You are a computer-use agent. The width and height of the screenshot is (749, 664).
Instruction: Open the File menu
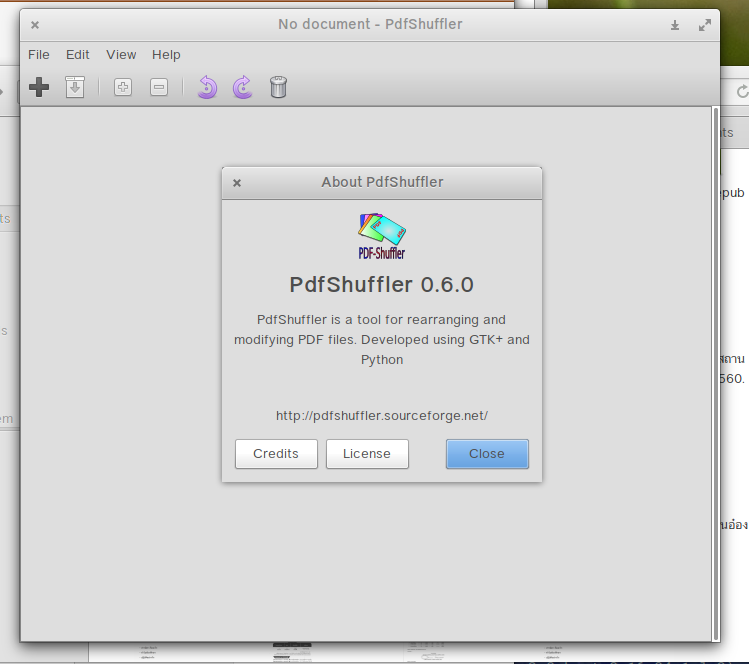click(x=39, y=55)
